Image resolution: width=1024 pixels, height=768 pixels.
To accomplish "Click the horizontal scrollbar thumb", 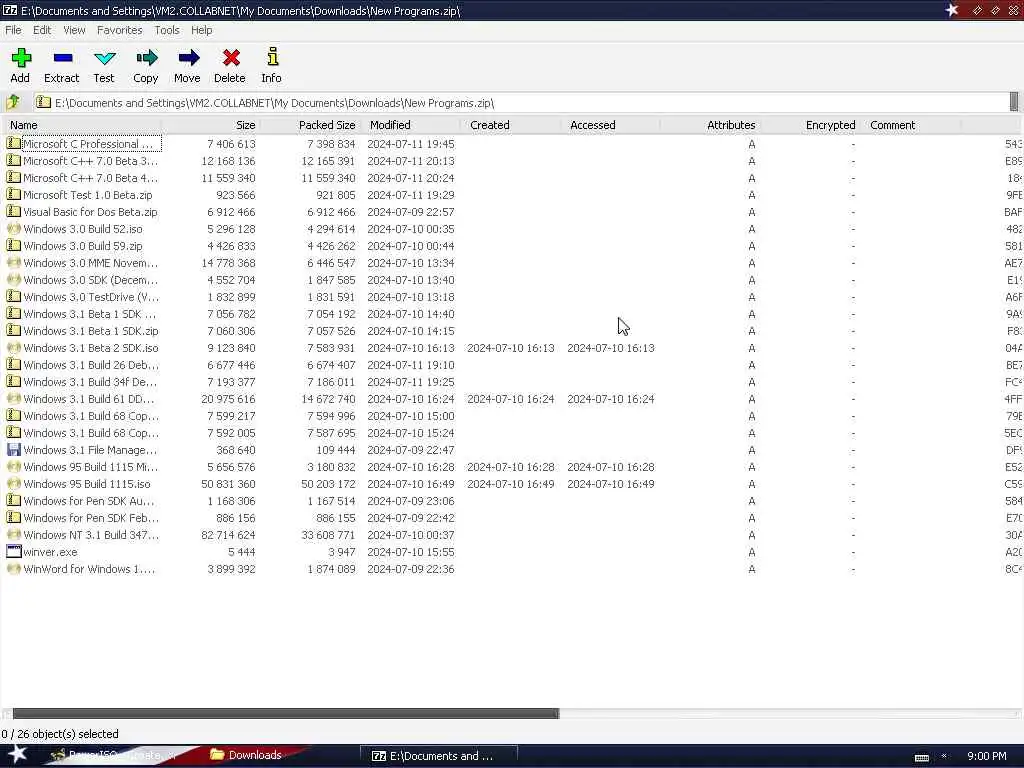I will [286, 713].
